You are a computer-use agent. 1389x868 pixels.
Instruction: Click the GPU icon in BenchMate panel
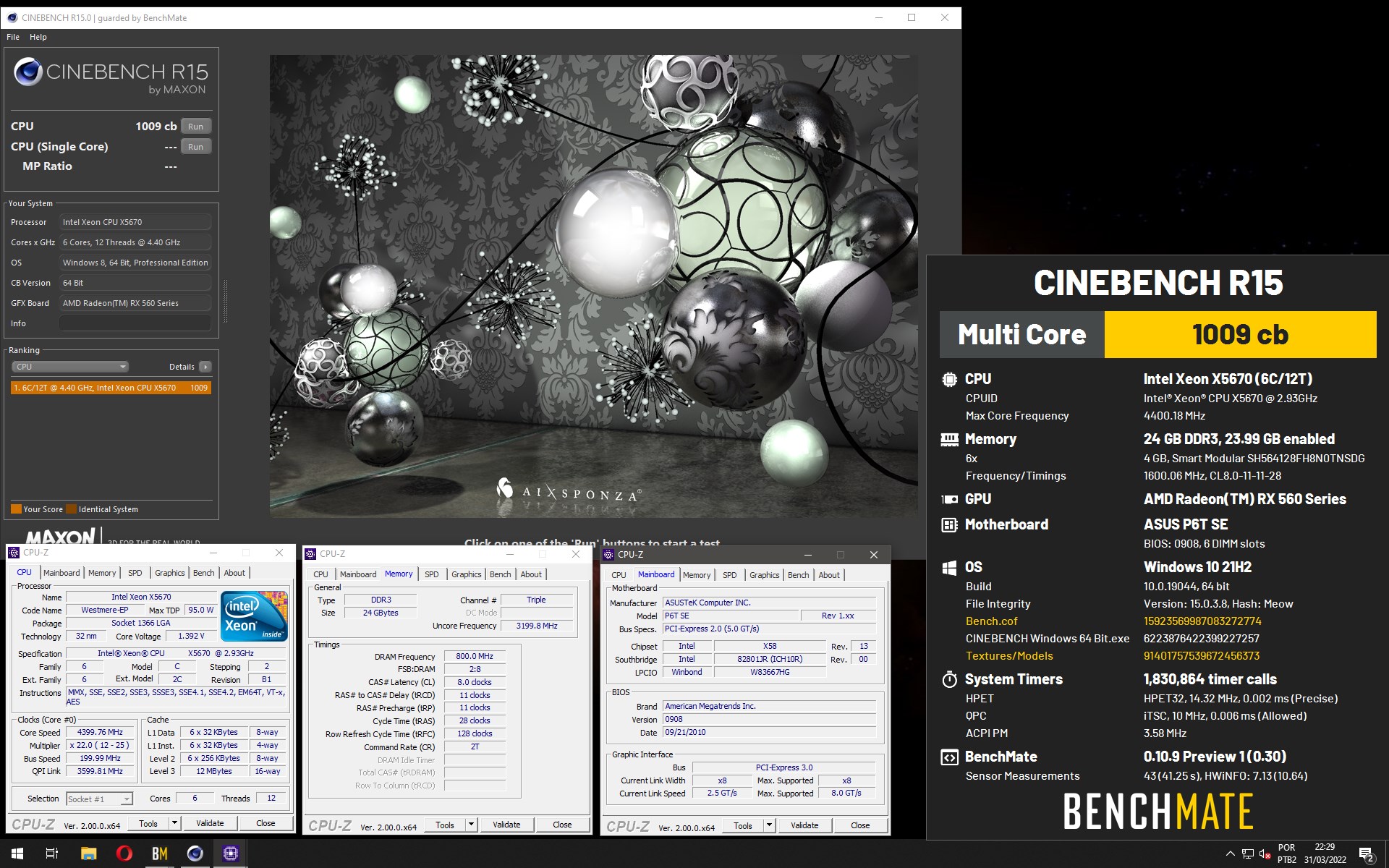949,499
